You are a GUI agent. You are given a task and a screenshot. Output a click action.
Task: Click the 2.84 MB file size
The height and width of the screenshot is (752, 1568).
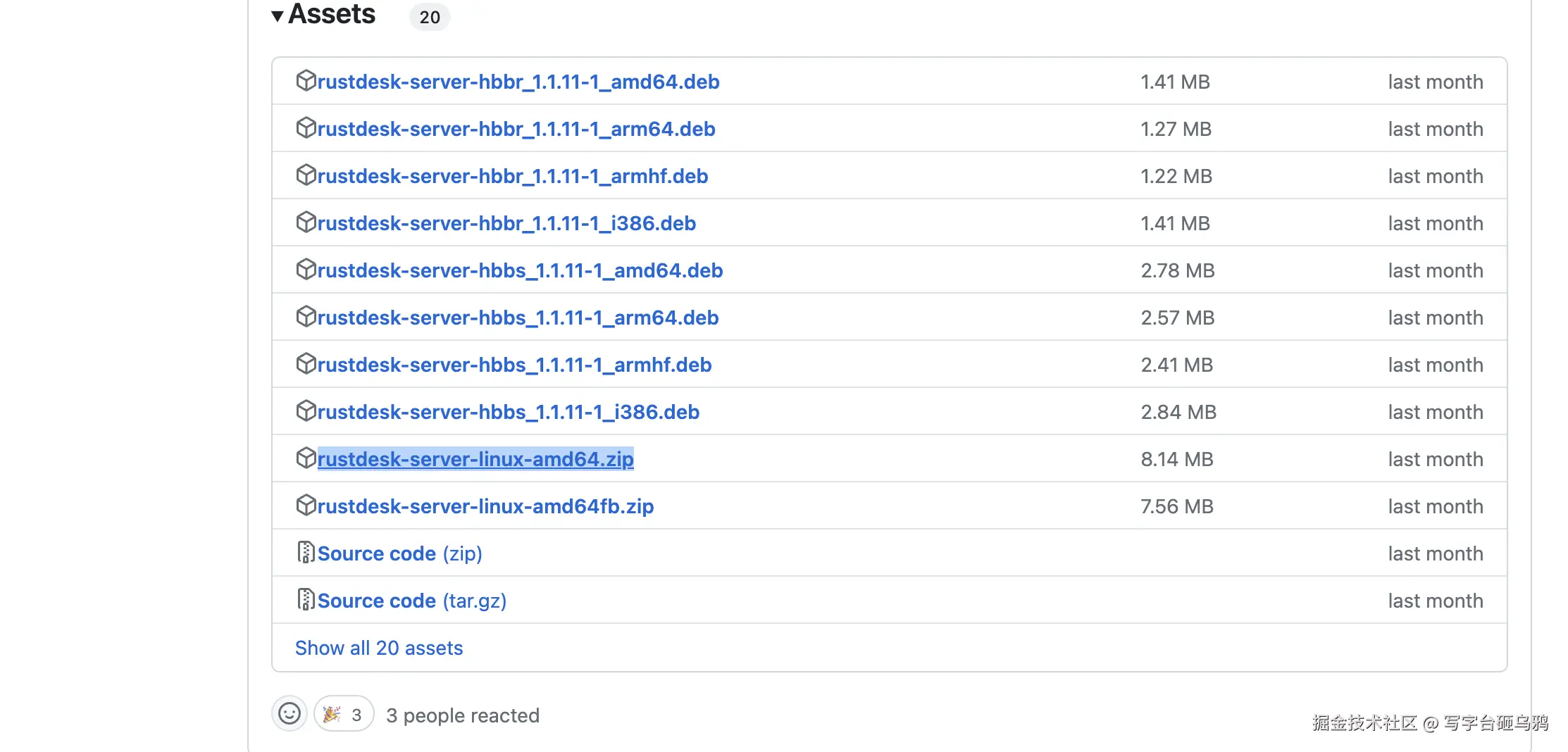[1178, 412]
